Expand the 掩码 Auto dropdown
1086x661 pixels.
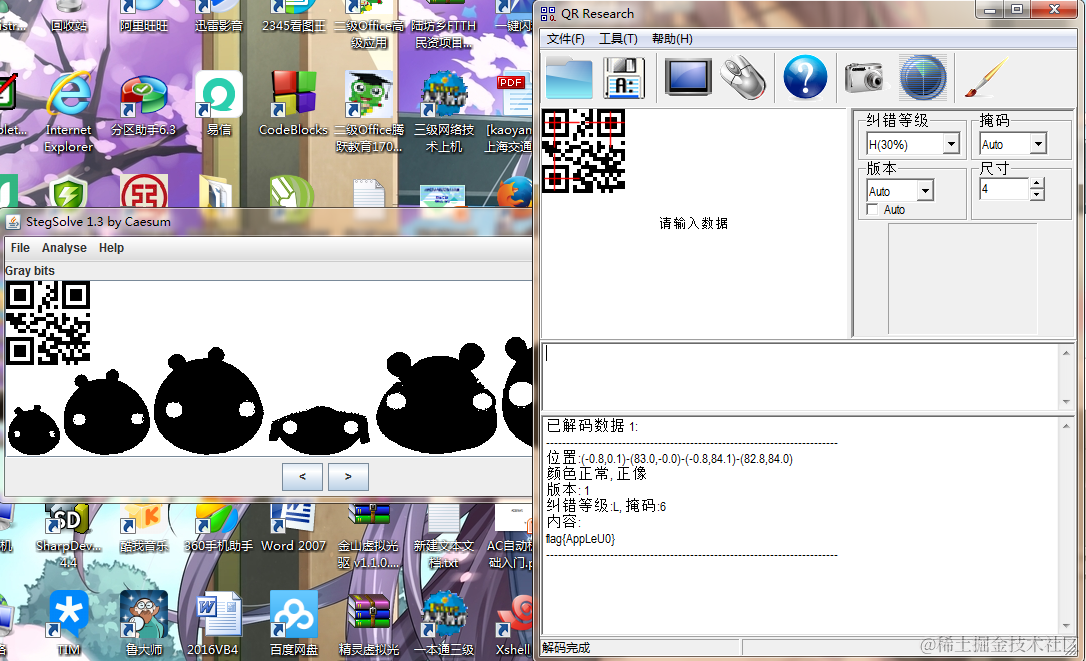(x=1038, y=144)
